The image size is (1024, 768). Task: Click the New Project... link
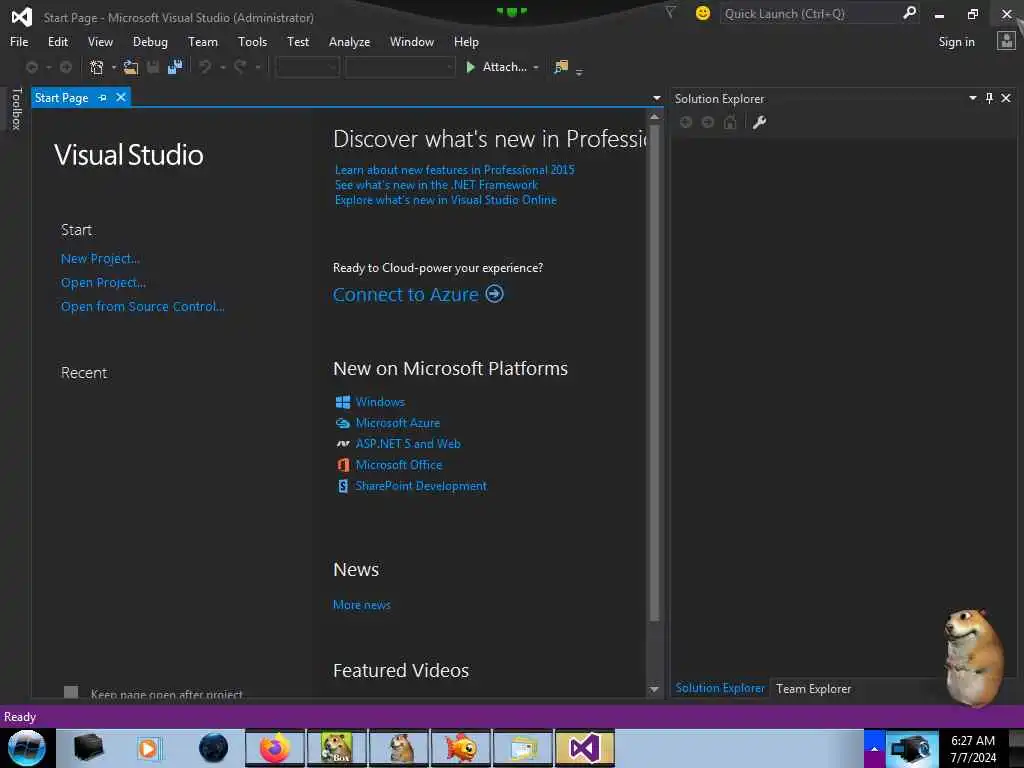coord(100,259)
